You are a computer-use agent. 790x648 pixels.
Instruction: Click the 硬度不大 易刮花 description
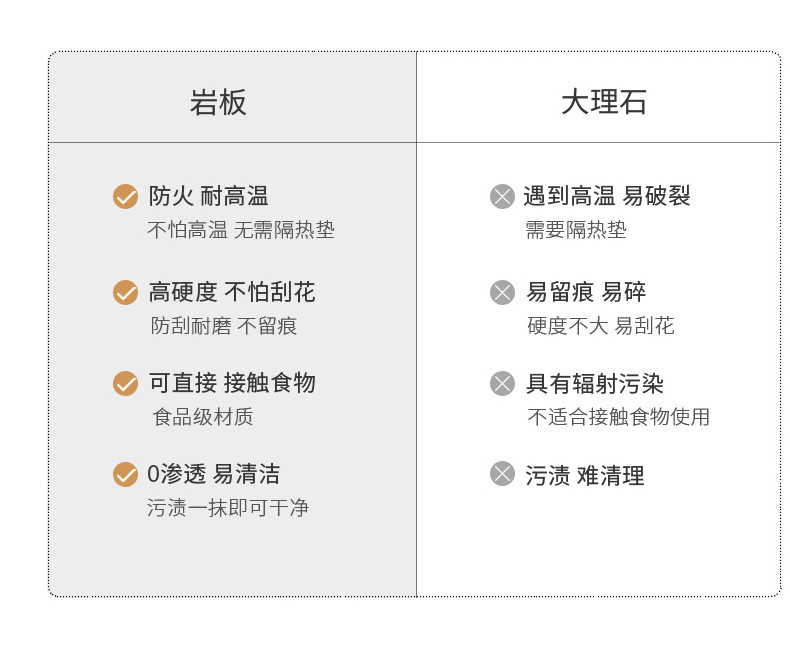pyautogui.click(x=601, y=326)
